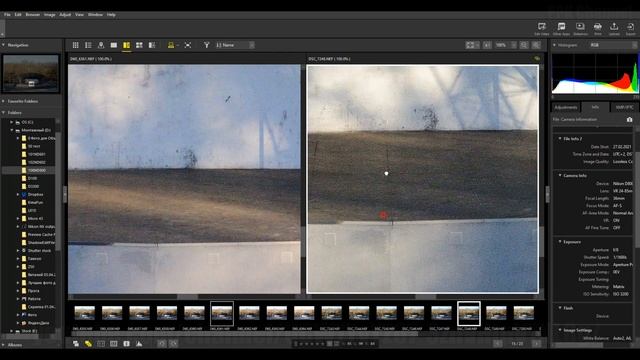Open the File menu
The width and height of the screenshot is (640, 360).
tap(7, 15)
